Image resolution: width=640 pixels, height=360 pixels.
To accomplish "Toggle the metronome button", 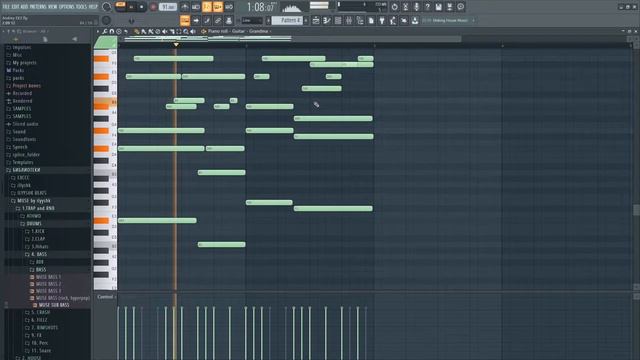I will (x=184, y=7).
